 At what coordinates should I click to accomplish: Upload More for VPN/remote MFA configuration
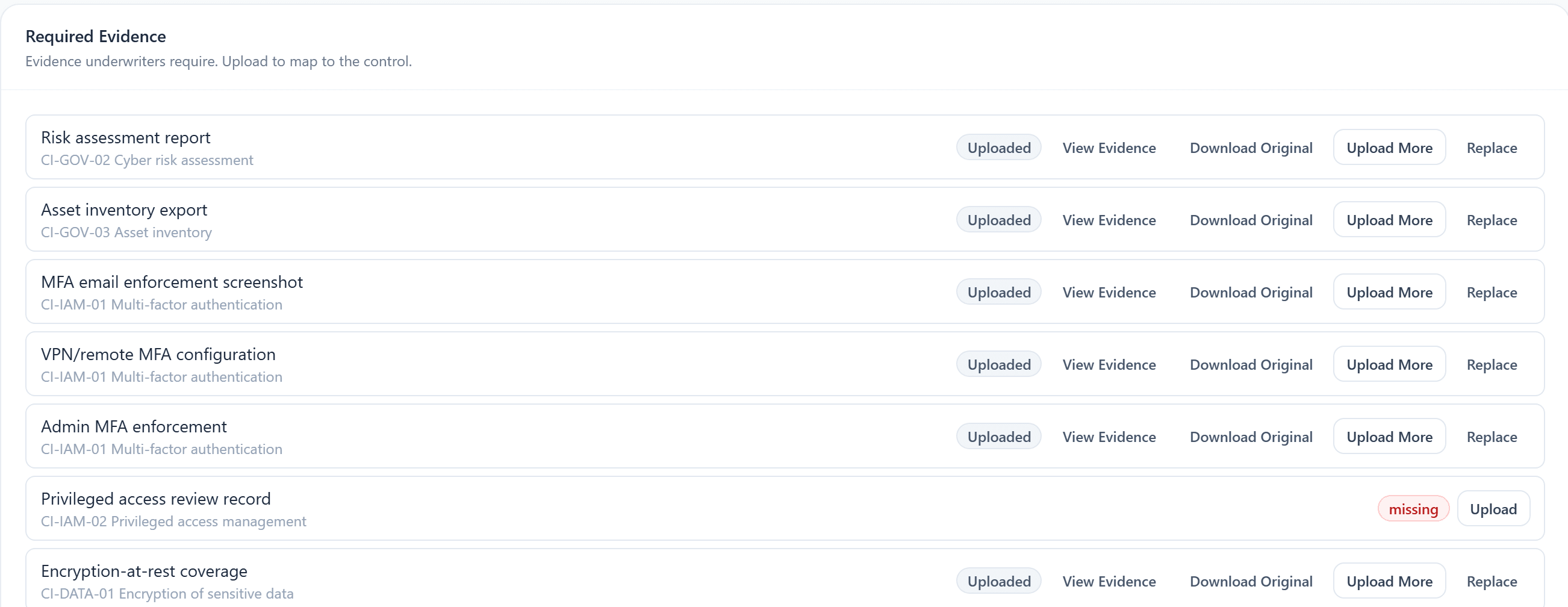pos(1389,365)
